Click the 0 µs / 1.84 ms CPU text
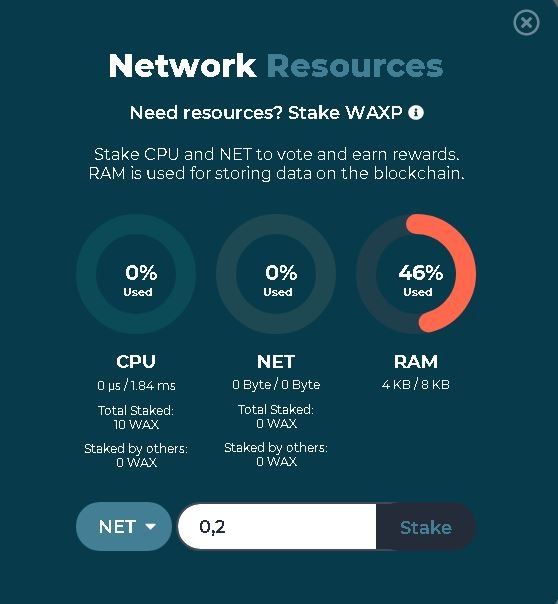The image size is (558, 604). point(136,385)
